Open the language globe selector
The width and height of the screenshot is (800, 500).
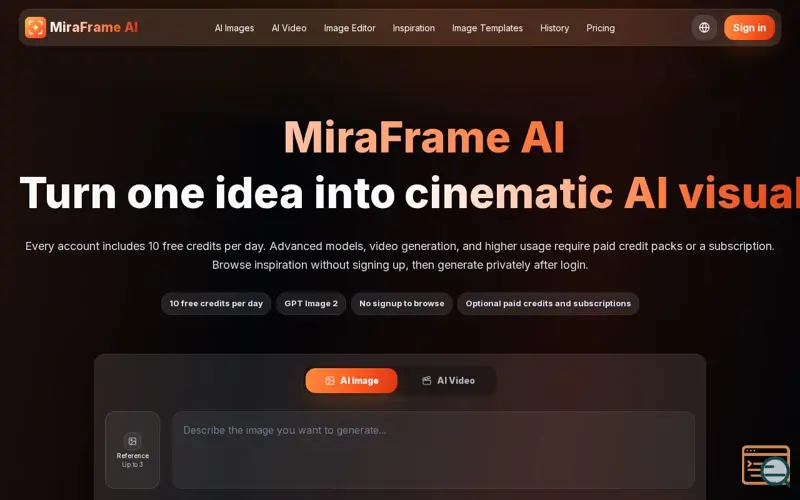pos(704,28)
